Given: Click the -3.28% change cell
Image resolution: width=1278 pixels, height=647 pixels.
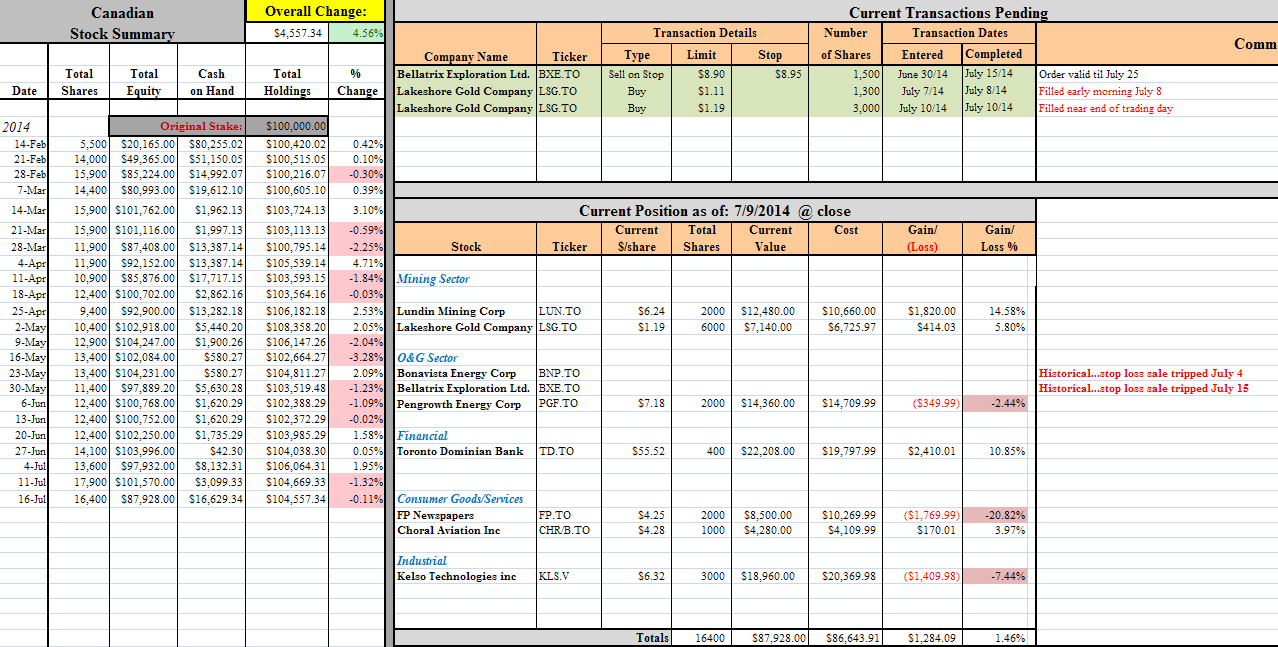Looking at the screenshot, I should click(356, 357).
